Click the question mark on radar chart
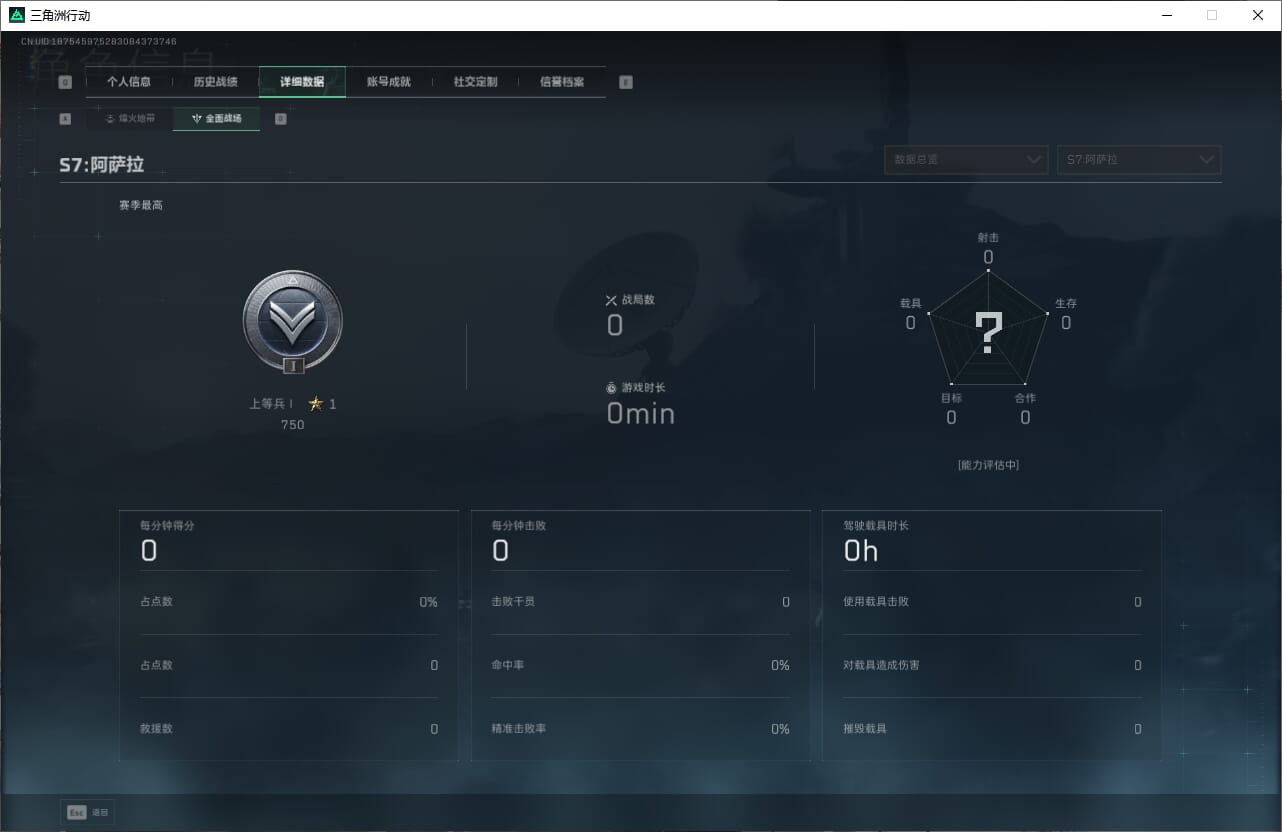The height and width of the screenshot is (832, 1282). (x=988, y=333)
